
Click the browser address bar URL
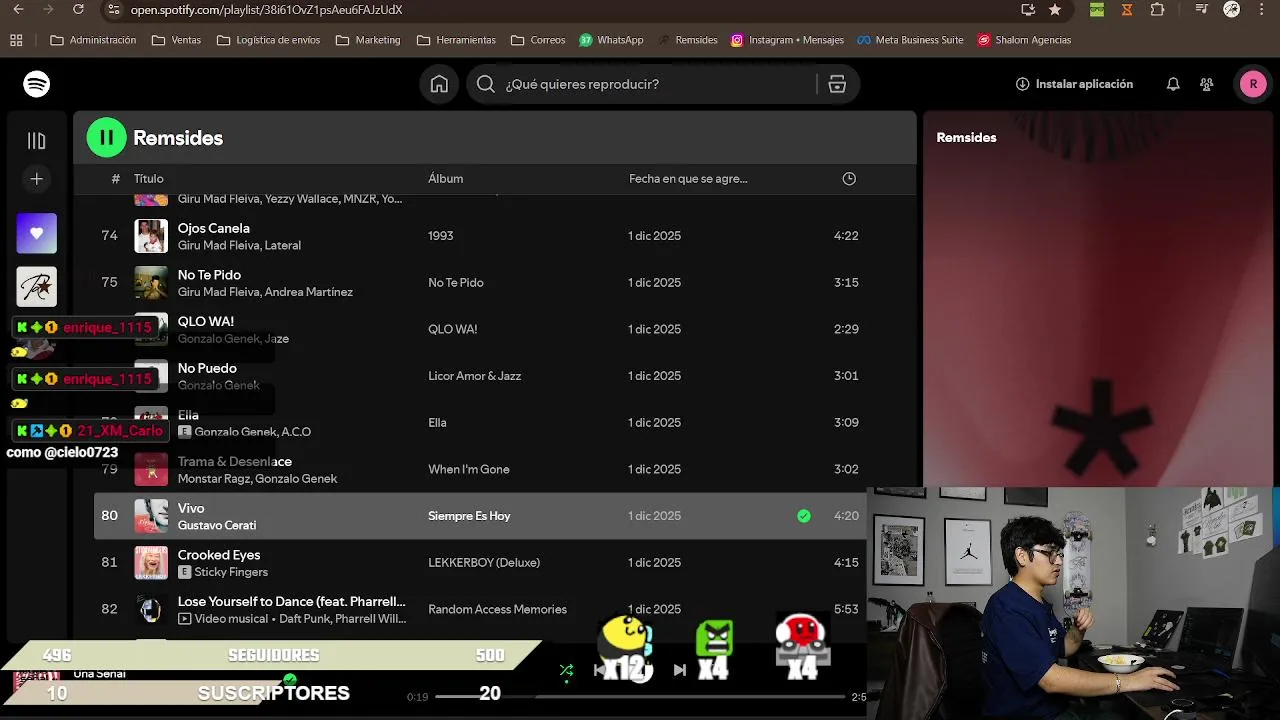point(266,10)
